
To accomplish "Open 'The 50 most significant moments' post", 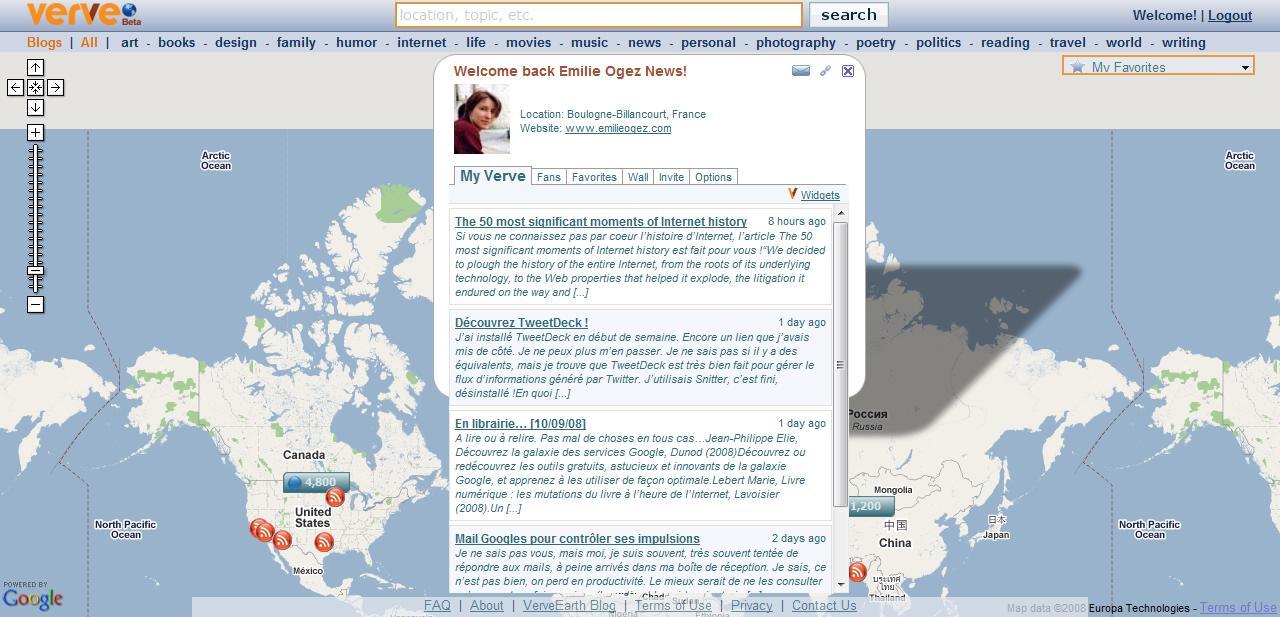I will point(601,222).
